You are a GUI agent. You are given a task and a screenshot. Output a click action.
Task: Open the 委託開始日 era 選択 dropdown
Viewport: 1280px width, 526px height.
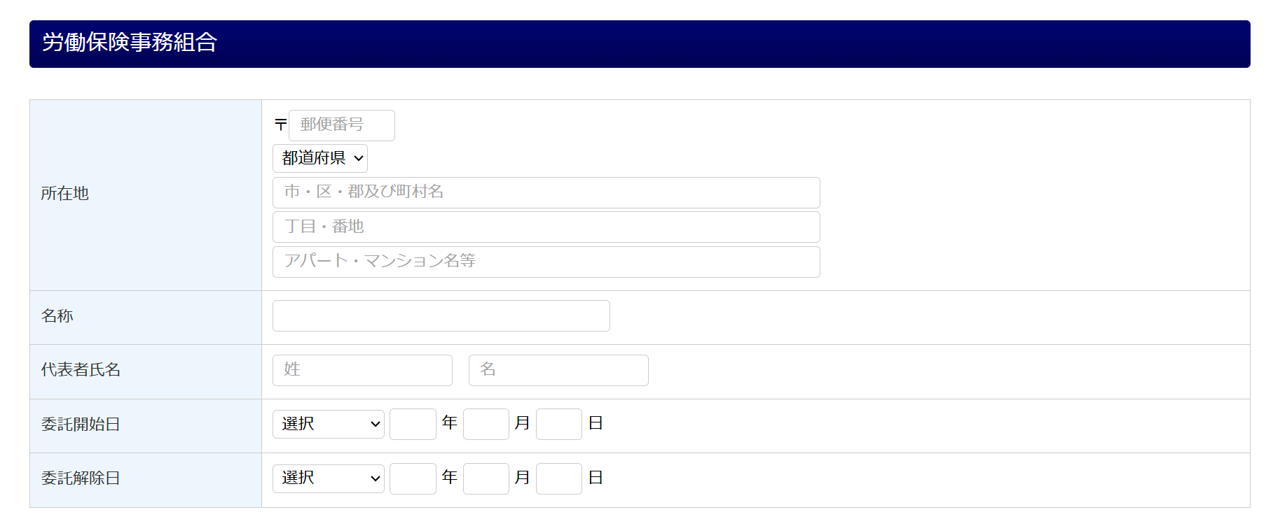329,424
